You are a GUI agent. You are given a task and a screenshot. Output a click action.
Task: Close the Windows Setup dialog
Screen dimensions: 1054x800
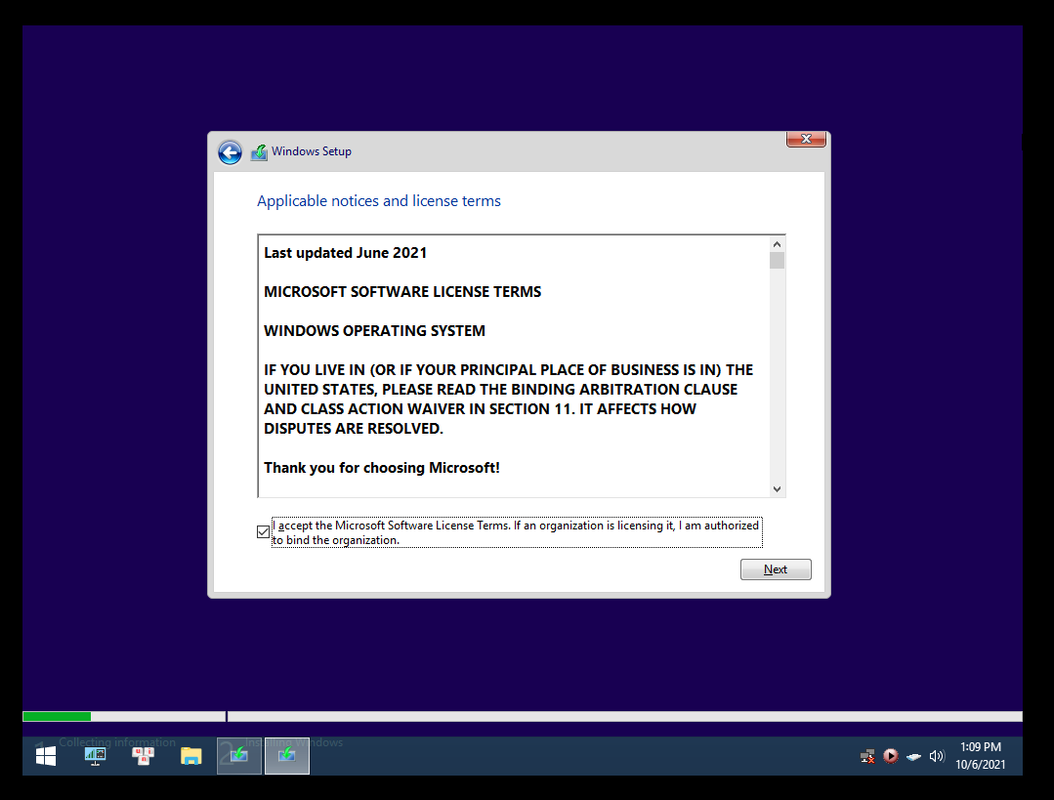point(806,139)
